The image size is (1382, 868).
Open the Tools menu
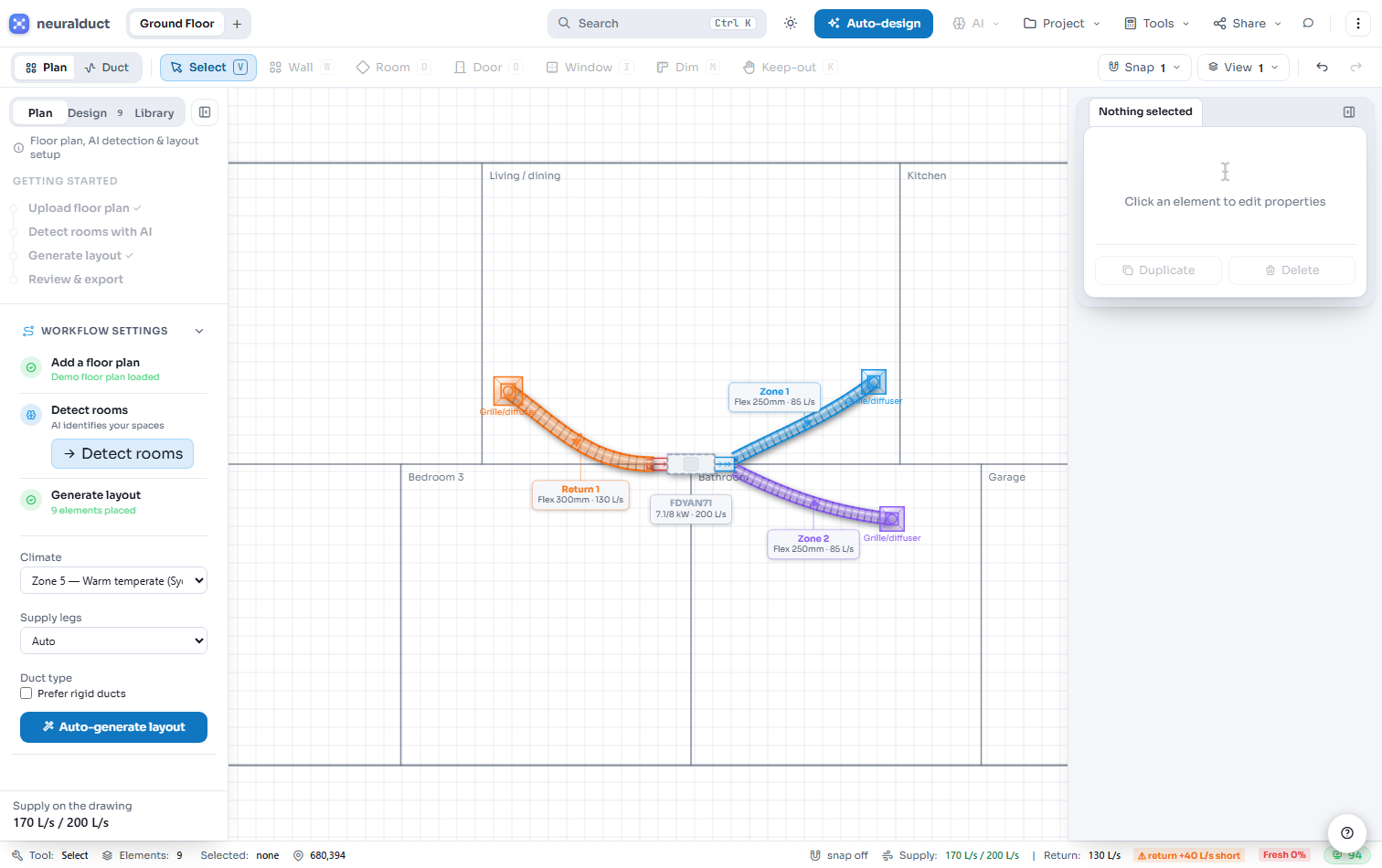pos(1157,24)
